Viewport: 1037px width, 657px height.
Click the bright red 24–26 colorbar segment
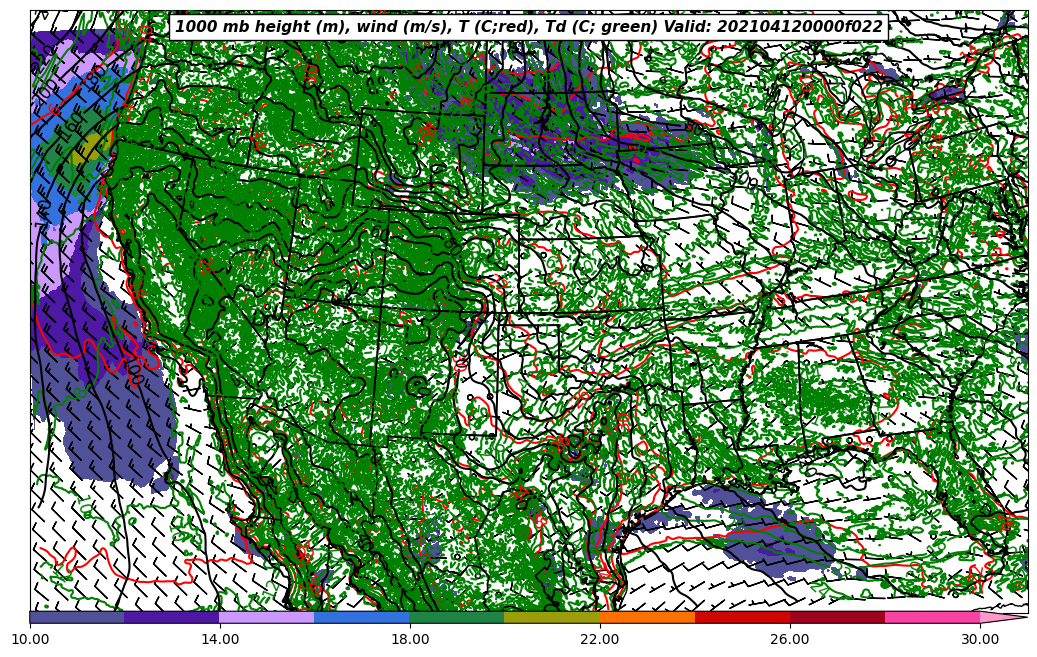(x=742, y=618)
